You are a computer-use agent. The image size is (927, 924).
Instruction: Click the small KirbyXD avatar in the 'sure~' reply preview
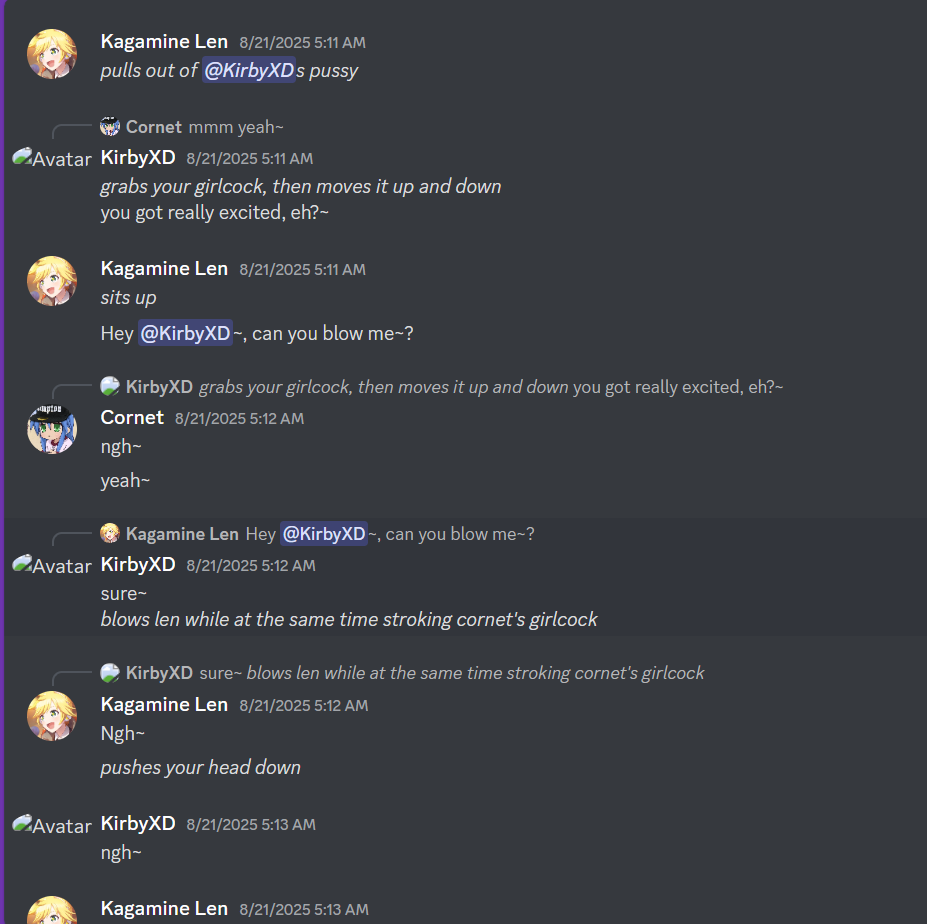(x=110, y=673)
